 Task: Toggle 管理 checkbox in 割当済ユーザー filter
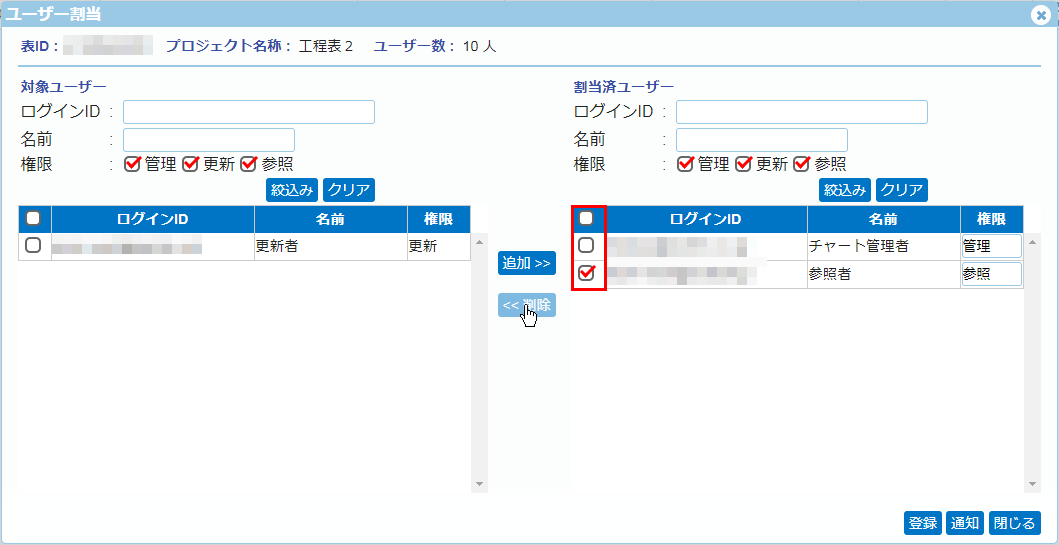[x=685, y=164]
